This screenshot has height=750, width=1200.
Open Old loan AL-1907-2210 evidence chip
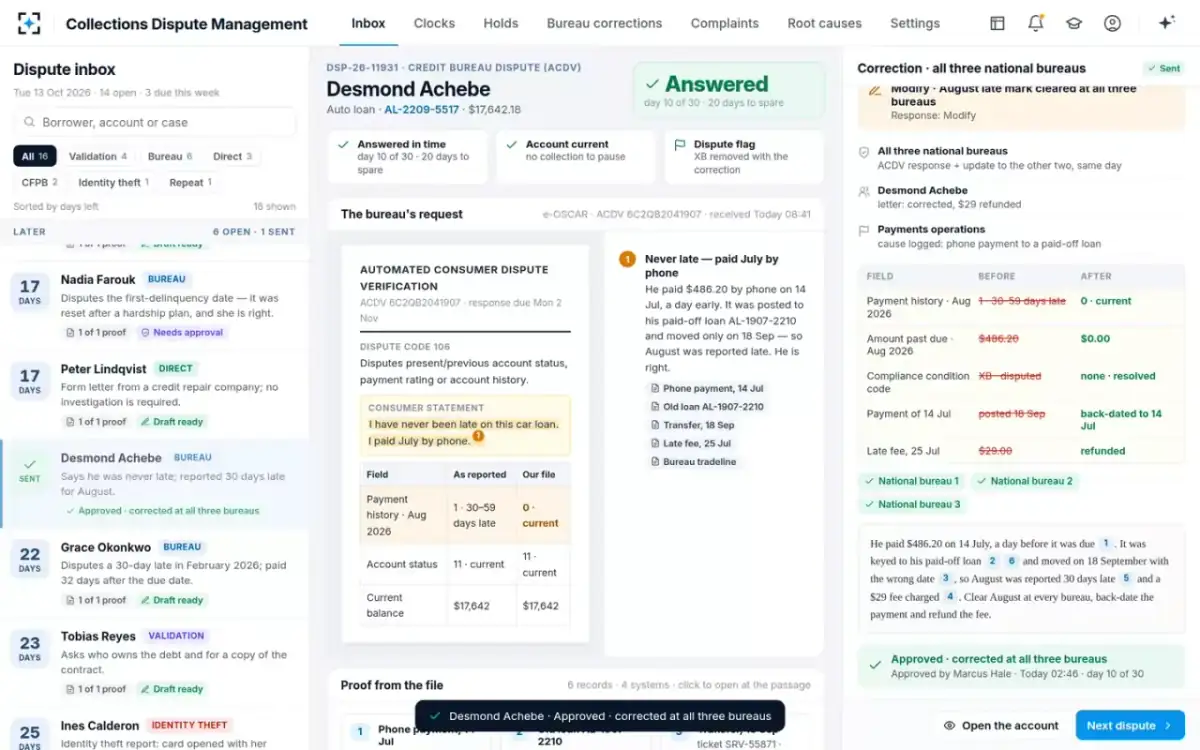click(x=706, y=407)
